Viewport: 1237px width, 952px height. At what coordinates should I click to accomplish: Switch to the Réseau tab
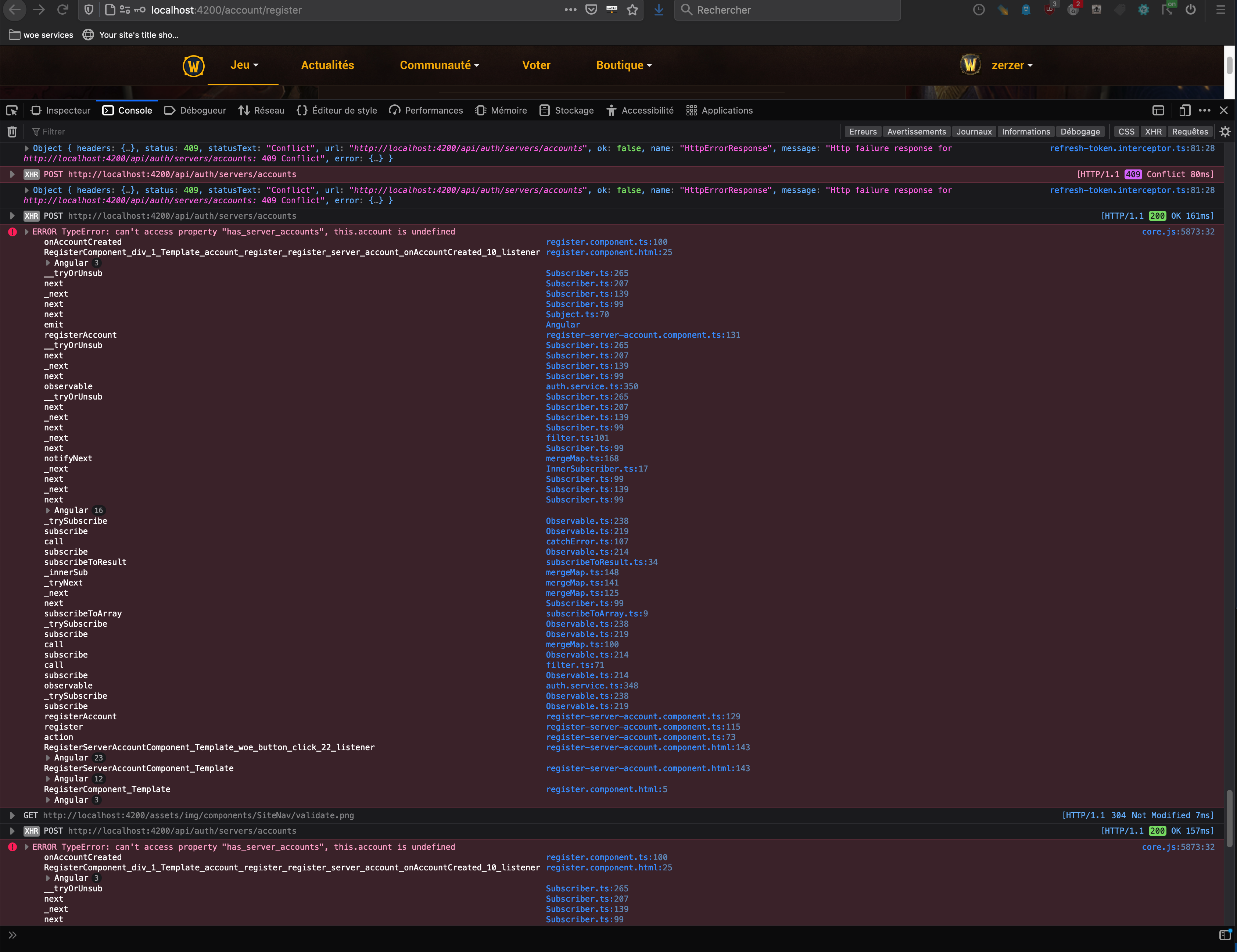(261, 111)
